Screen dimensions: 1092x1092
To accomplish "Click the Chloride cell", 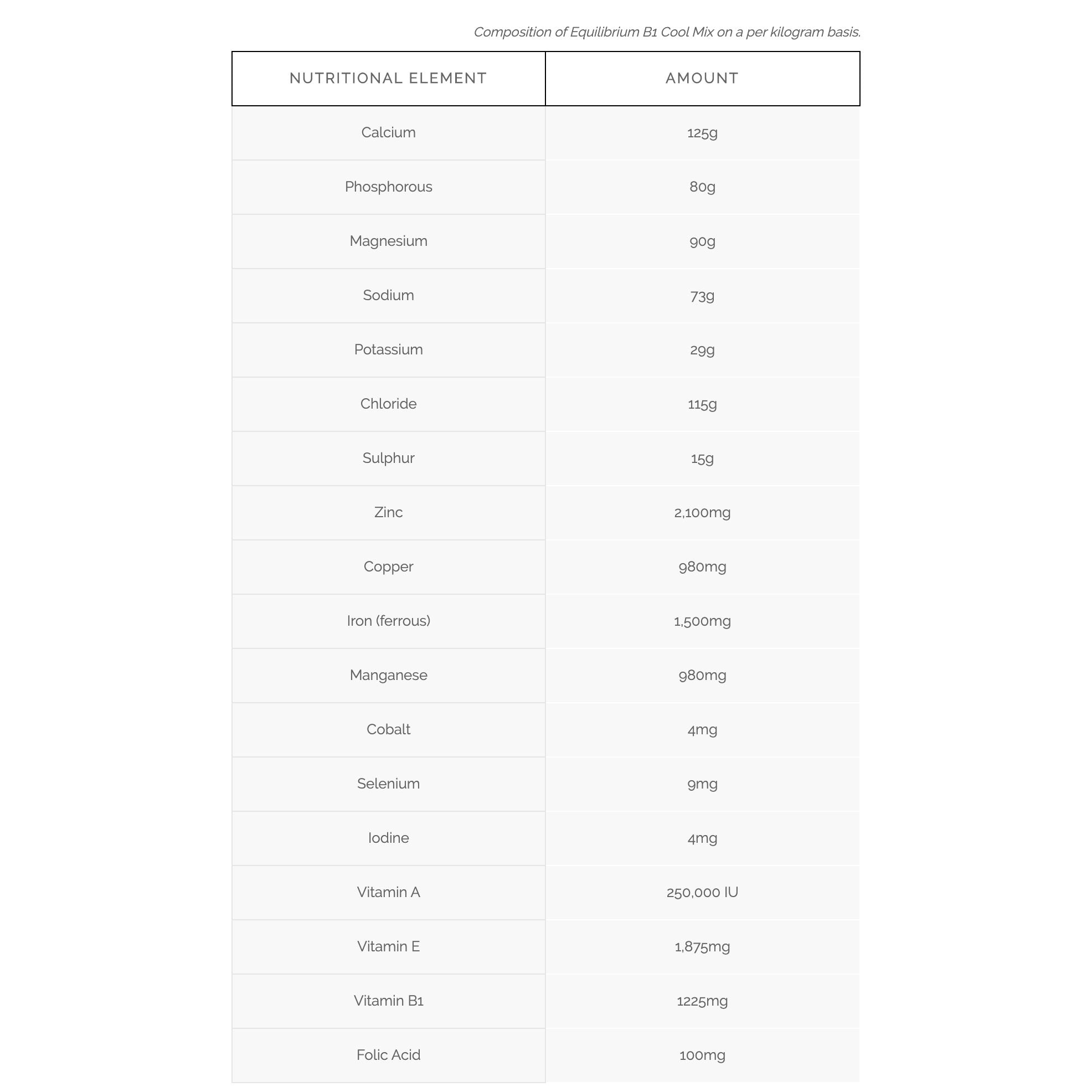I will pyautogui.click(x=388, y=404).
